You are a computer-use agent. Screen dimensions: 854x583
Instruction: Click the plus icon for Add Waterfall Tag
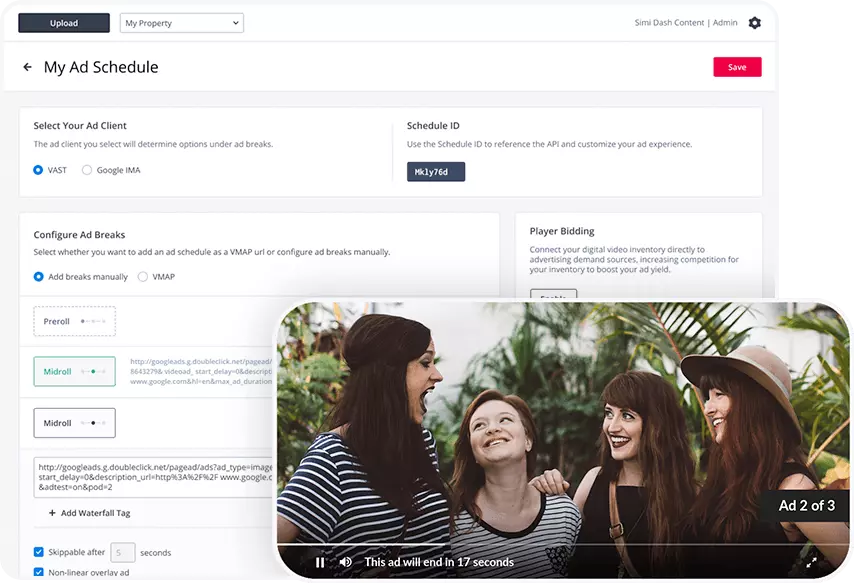[x=52, y=513]
